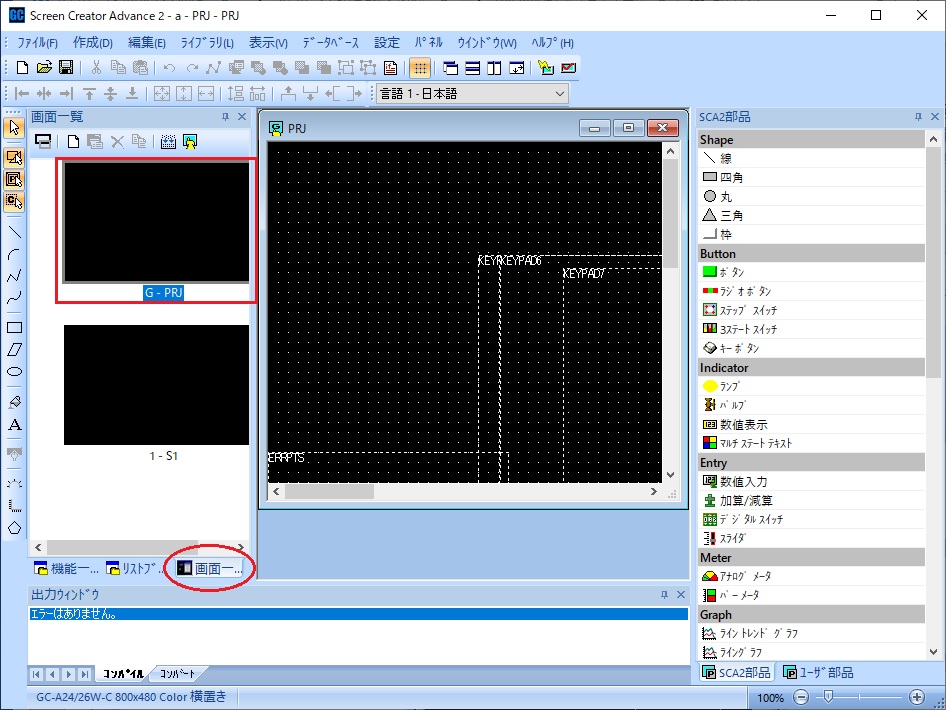Select the ellipse drawing tool
This screenshot has width=946, height=710.
[14, 371]
